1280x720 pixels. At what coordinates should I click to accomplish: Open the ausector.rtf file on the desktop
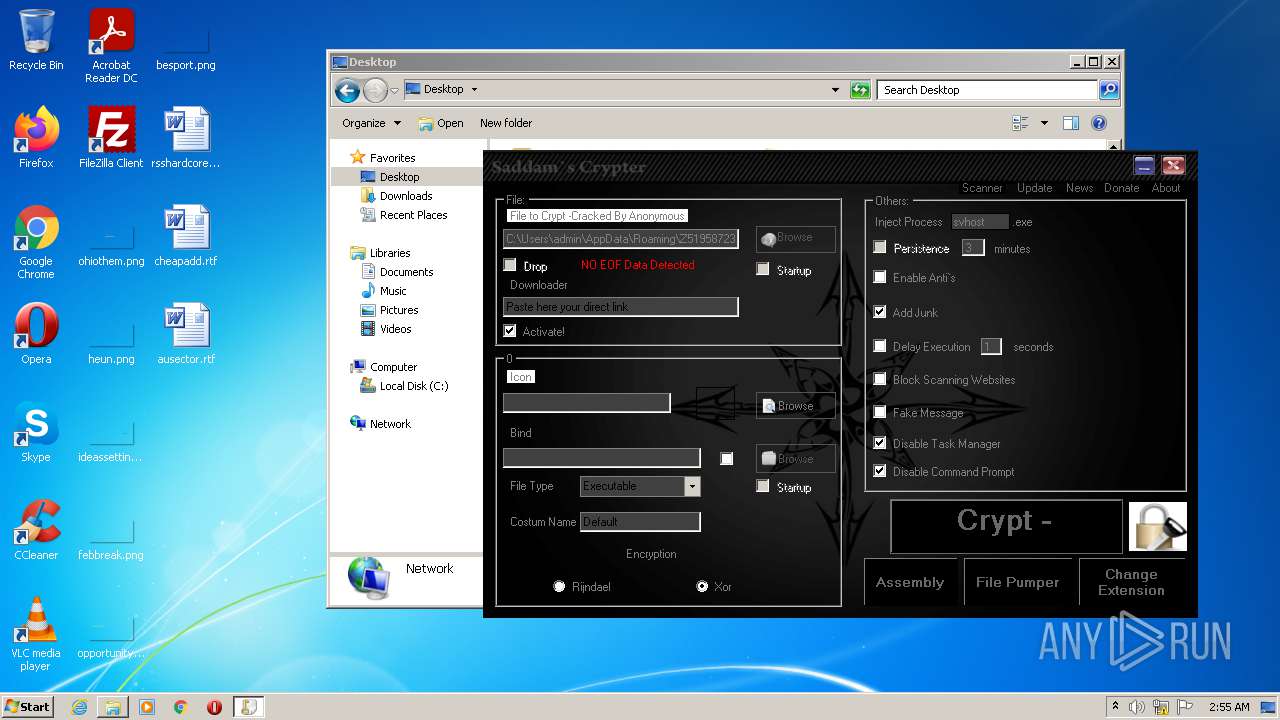point(186,334)
